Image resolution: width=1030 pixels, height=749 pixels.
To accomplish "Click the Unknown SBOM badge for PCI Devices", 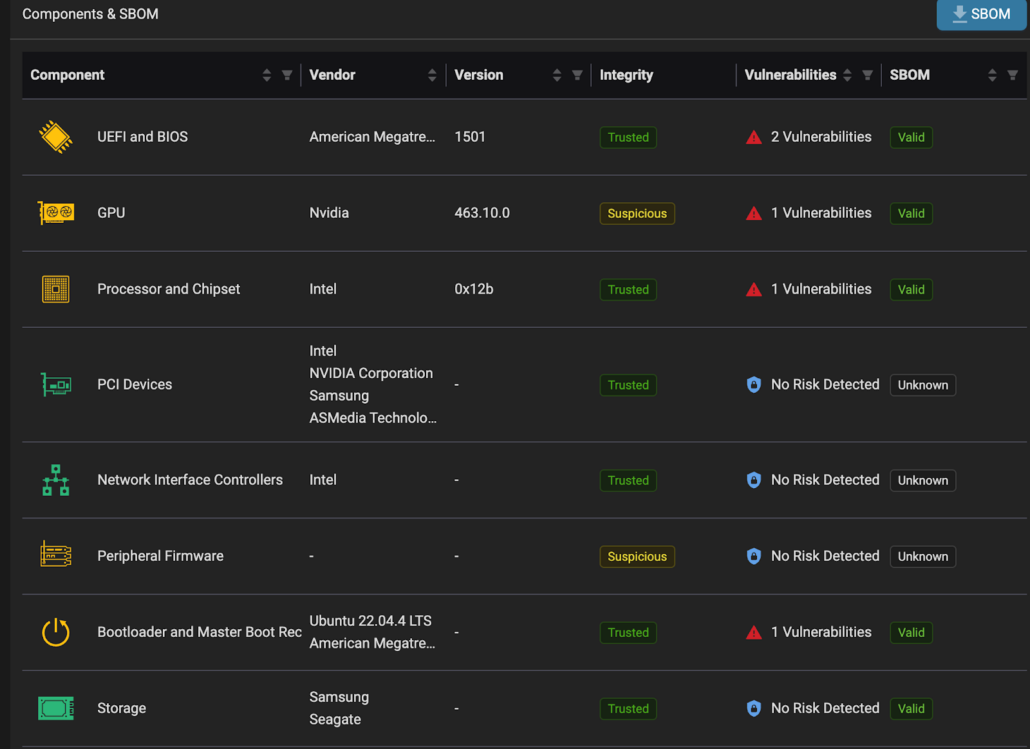I will [922, 385].
